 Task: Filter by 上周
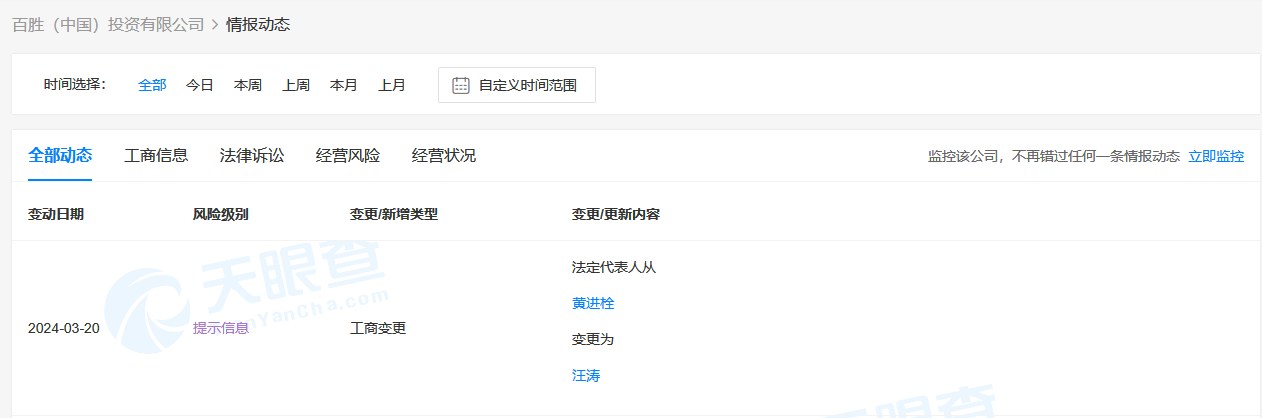296,85
